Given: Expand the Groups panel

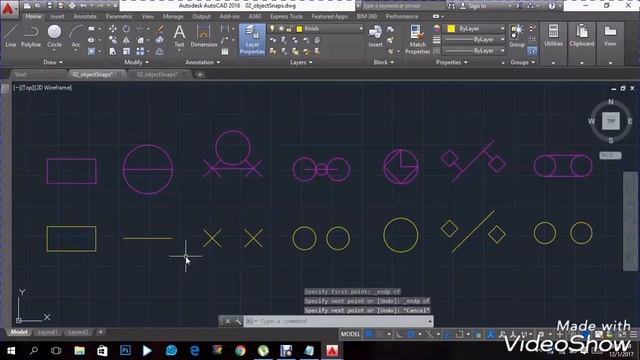Looking at the screenshot, I should [522, 62].
